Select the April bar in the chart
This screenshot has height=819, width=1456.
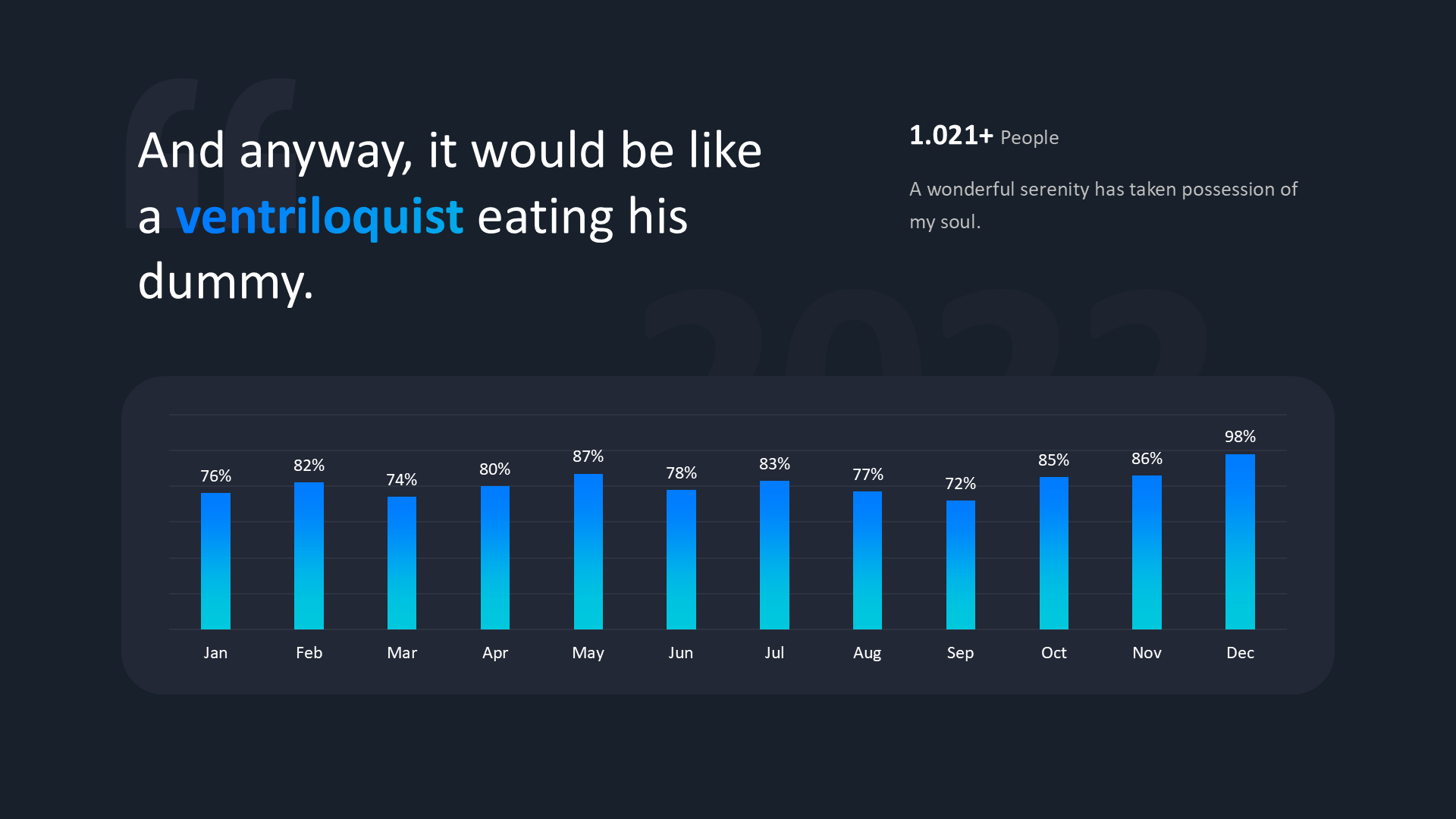pos(494,557)
